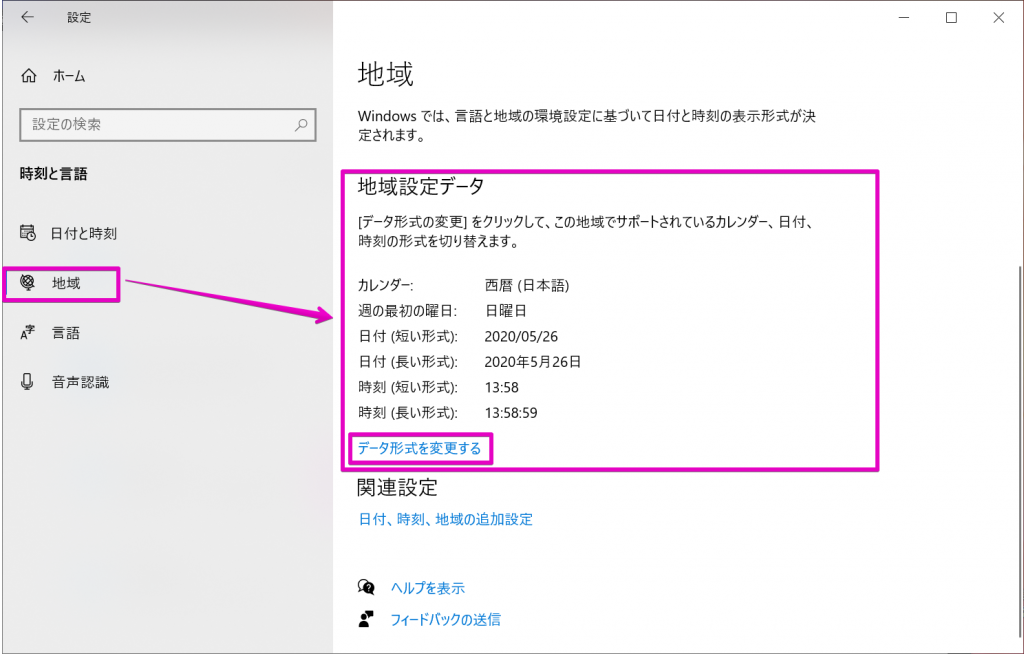Click the 時刻 (長い形式): label
Viewport: 1024px width, 654px height.
pos(408,413)
